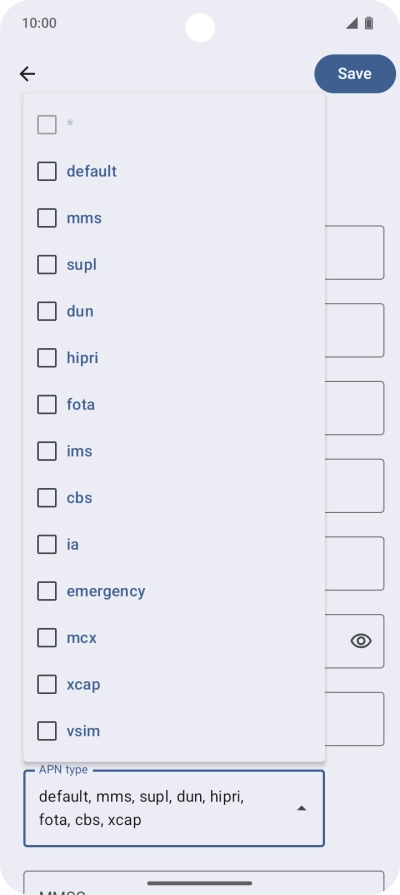Check the hipri checkbox

(x=47, y=358)
